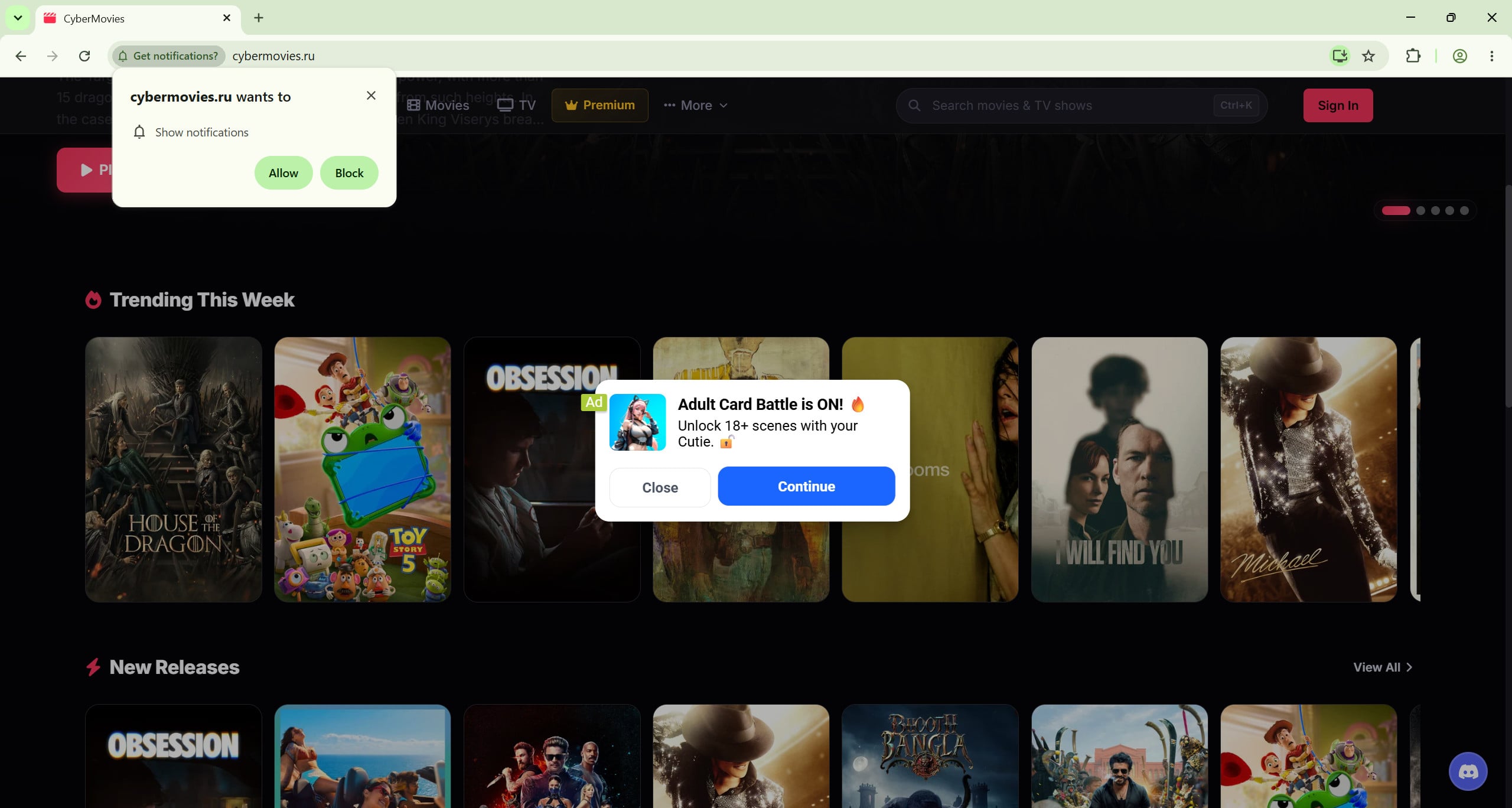Block notifications from cybermovies.ru
Screen dimensions: 1512x808
tap(349, 173)
